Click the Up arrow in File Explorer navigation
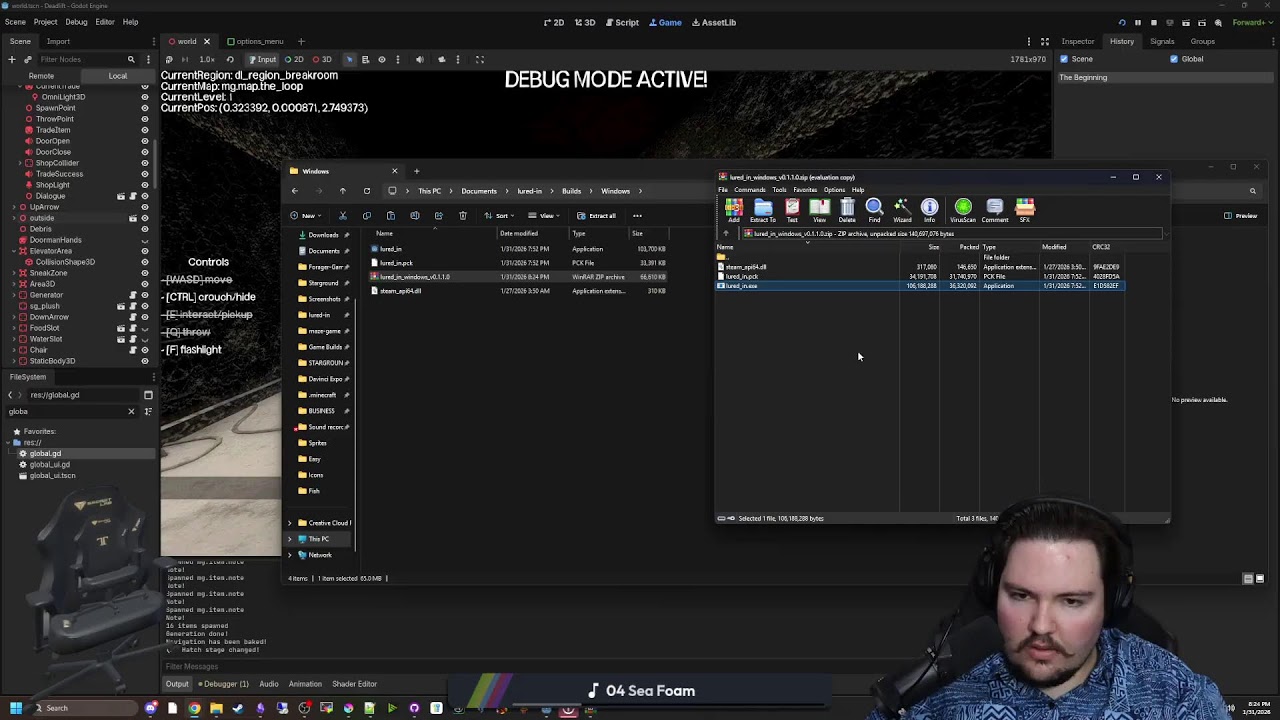The width and height of the screenshot is (1280, 720). (342, 191)
